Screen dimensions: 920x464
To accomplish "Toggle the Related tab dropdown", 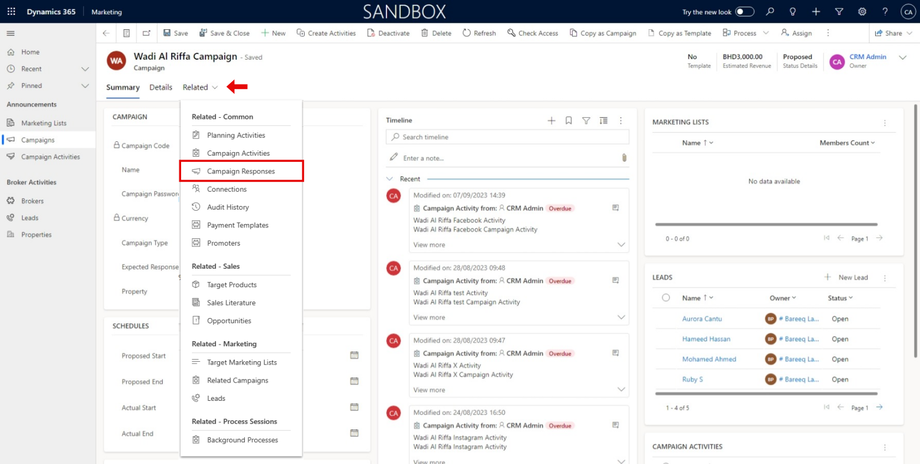I will tap(200, 87).
